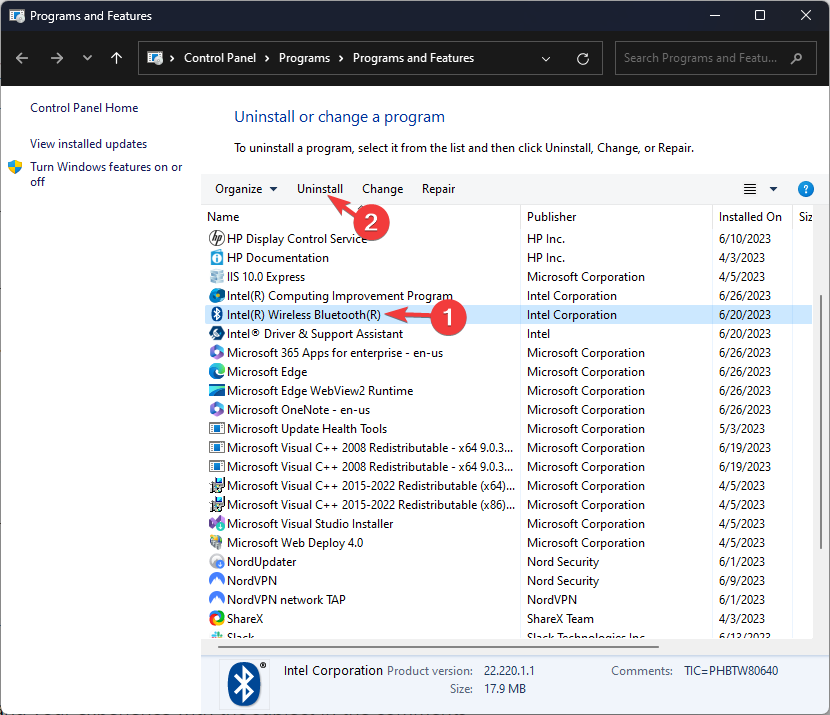The height and width of the screenshot is (715, 830).
Task: Click date 6/10/2023 for HP Display Control
Action: tap(744, 239)
